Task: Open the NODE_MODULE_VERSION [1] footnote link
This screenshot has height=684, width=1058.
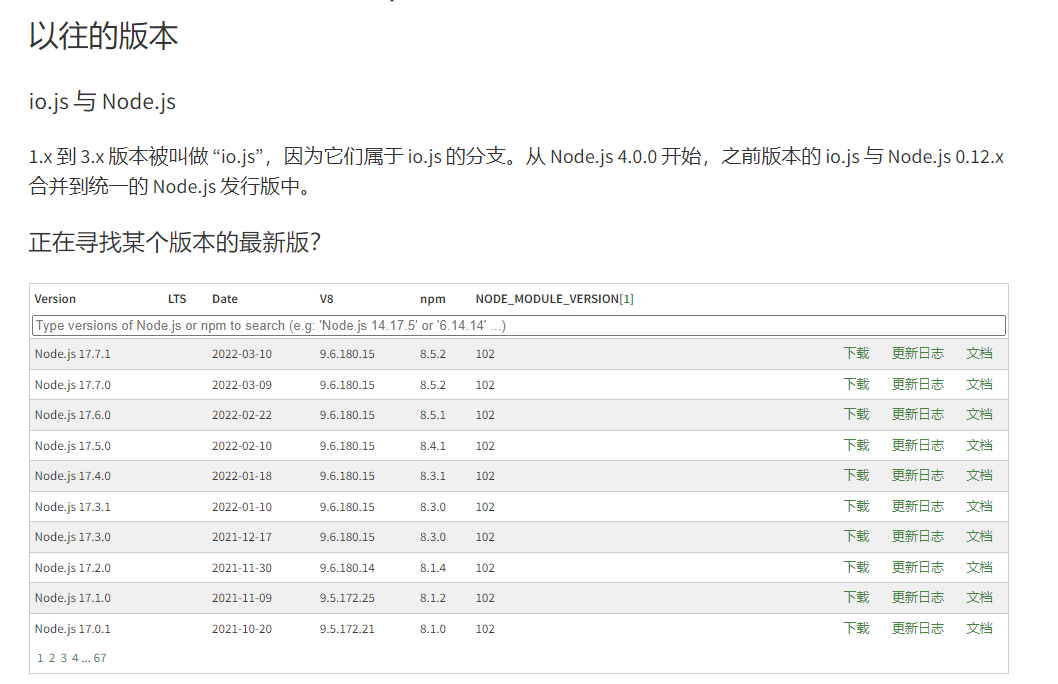Action: point(627,299)
